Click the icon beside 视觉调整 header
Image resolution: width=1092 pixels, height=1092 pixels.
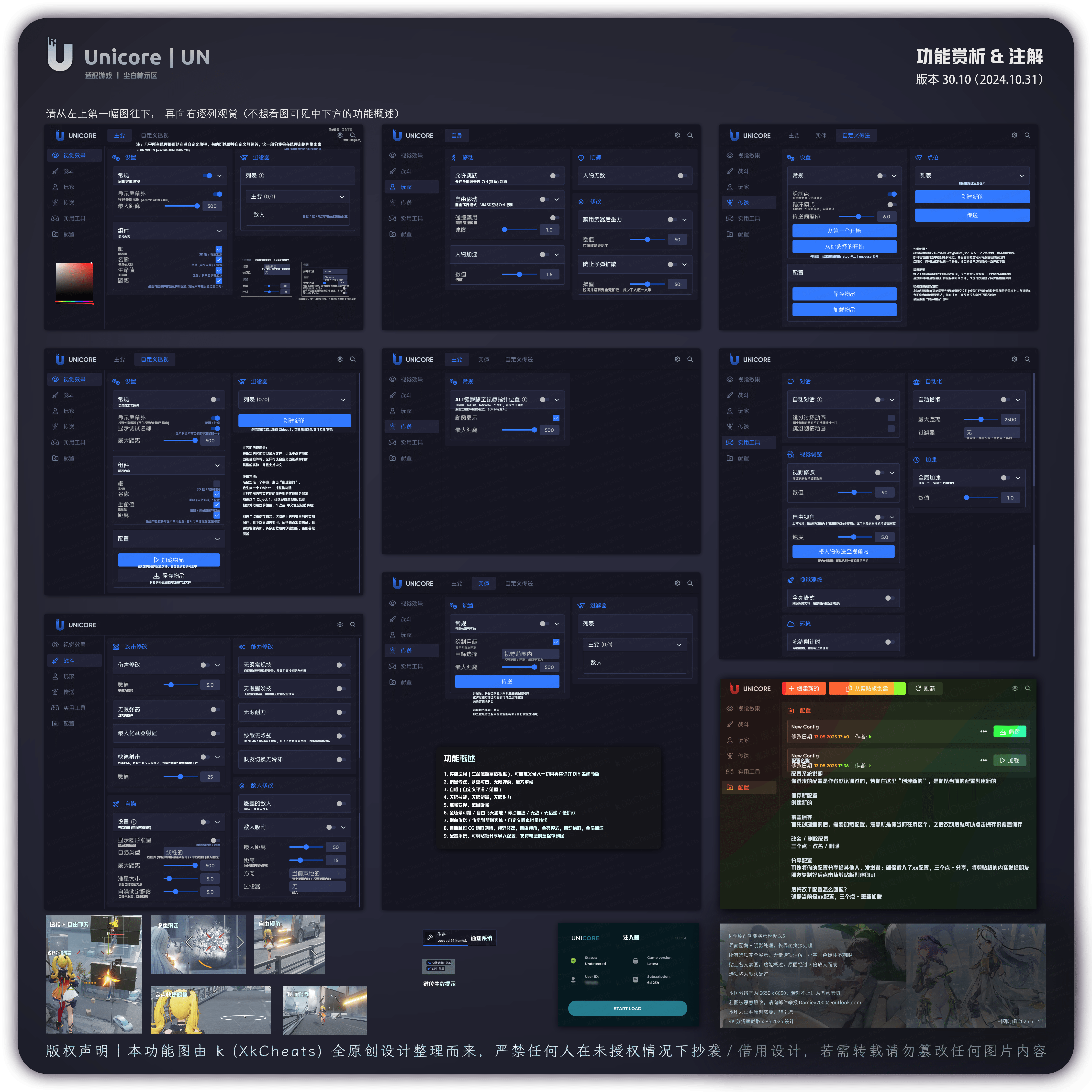coord(791,454)
